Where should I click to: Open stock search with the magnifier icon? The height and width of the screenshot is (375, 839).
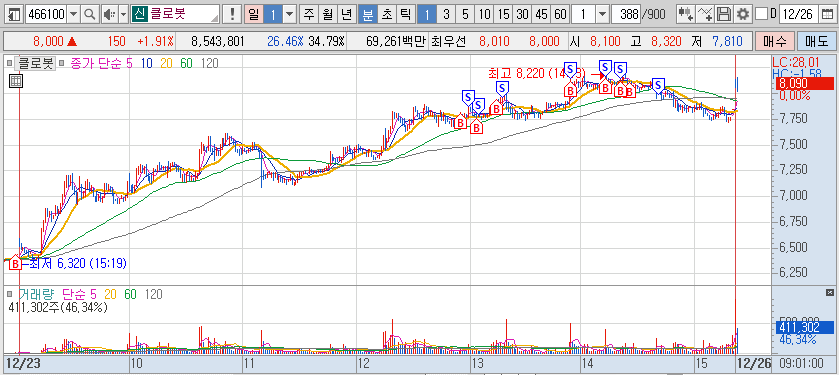coord(90,14)
